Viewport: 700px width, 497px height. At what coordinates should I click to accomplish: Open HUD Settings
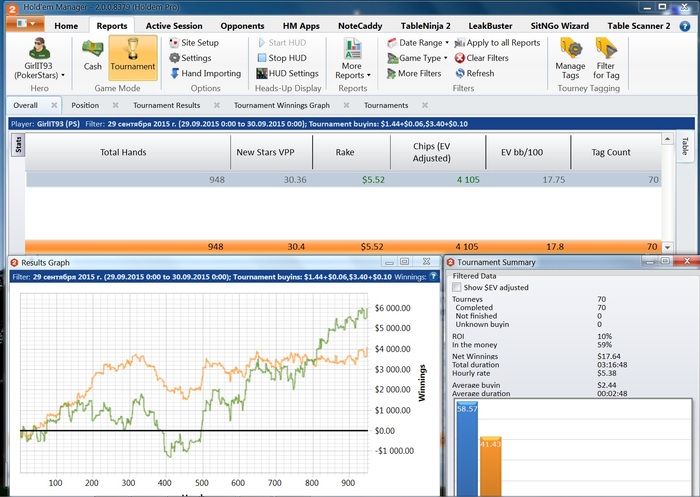point(287,73)
